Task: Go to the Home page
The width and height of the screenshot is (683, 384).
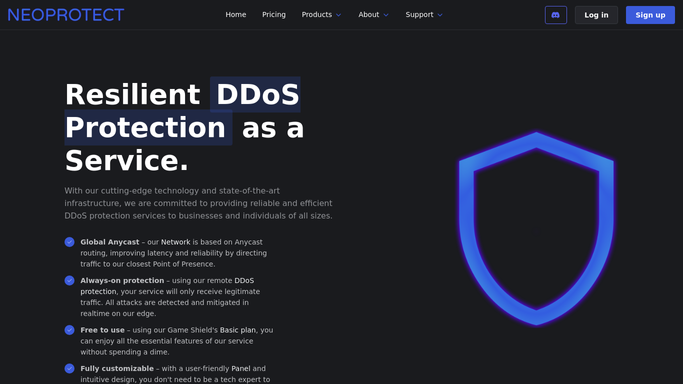Action: 236,15
